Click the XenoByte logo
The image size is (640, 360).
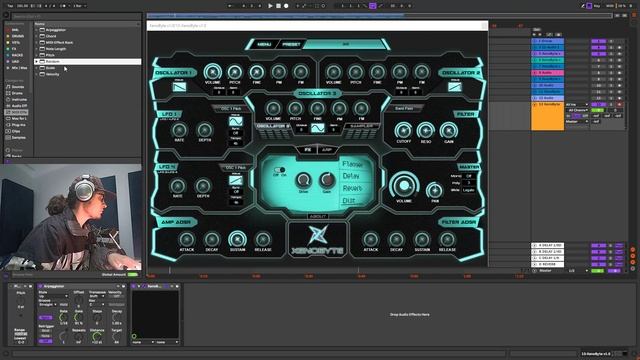(x=318, y=240)
